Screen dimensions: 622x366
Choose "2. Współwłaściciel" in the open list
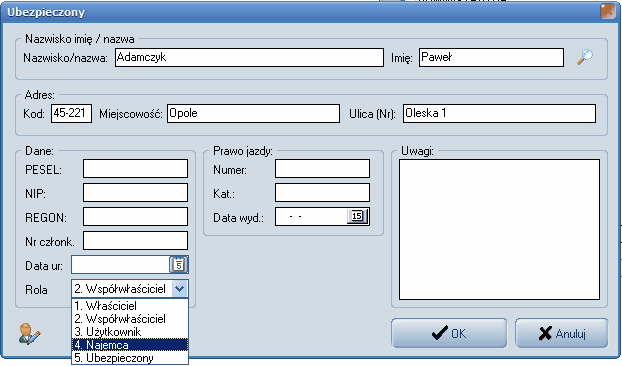point(130,319)
